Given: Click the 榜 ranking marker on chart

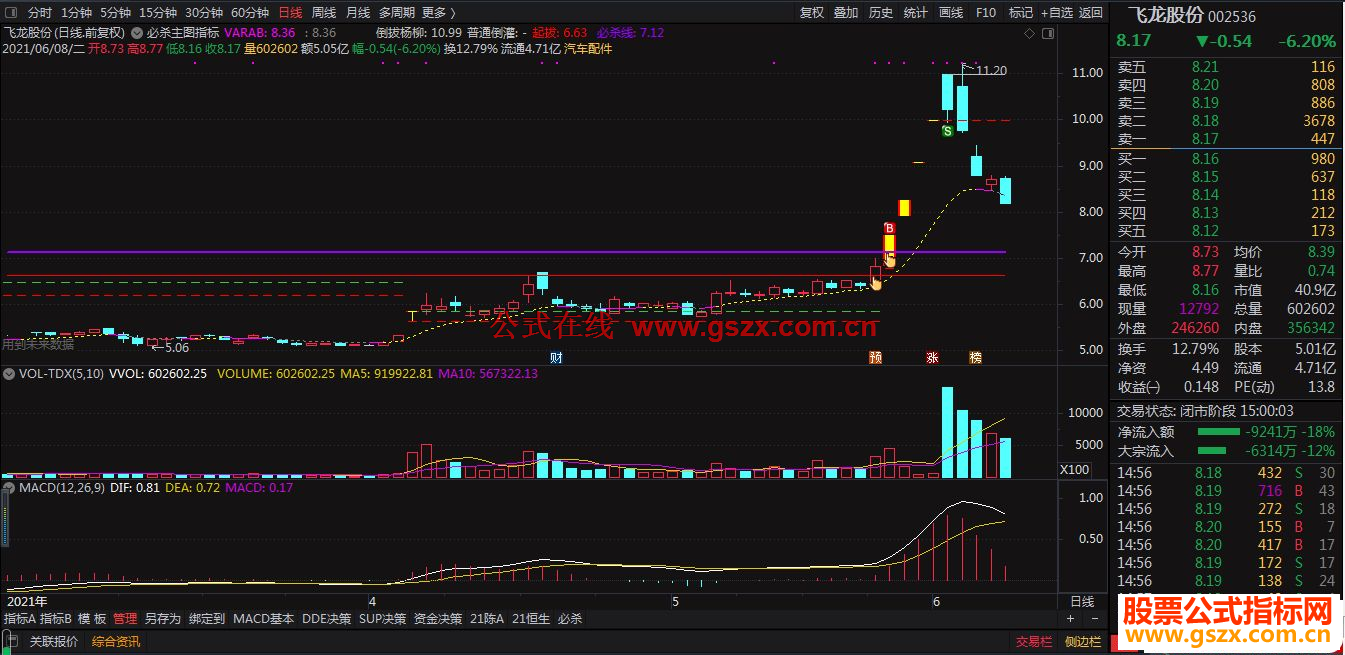Looking at the screenshot, I should point(975,357).
